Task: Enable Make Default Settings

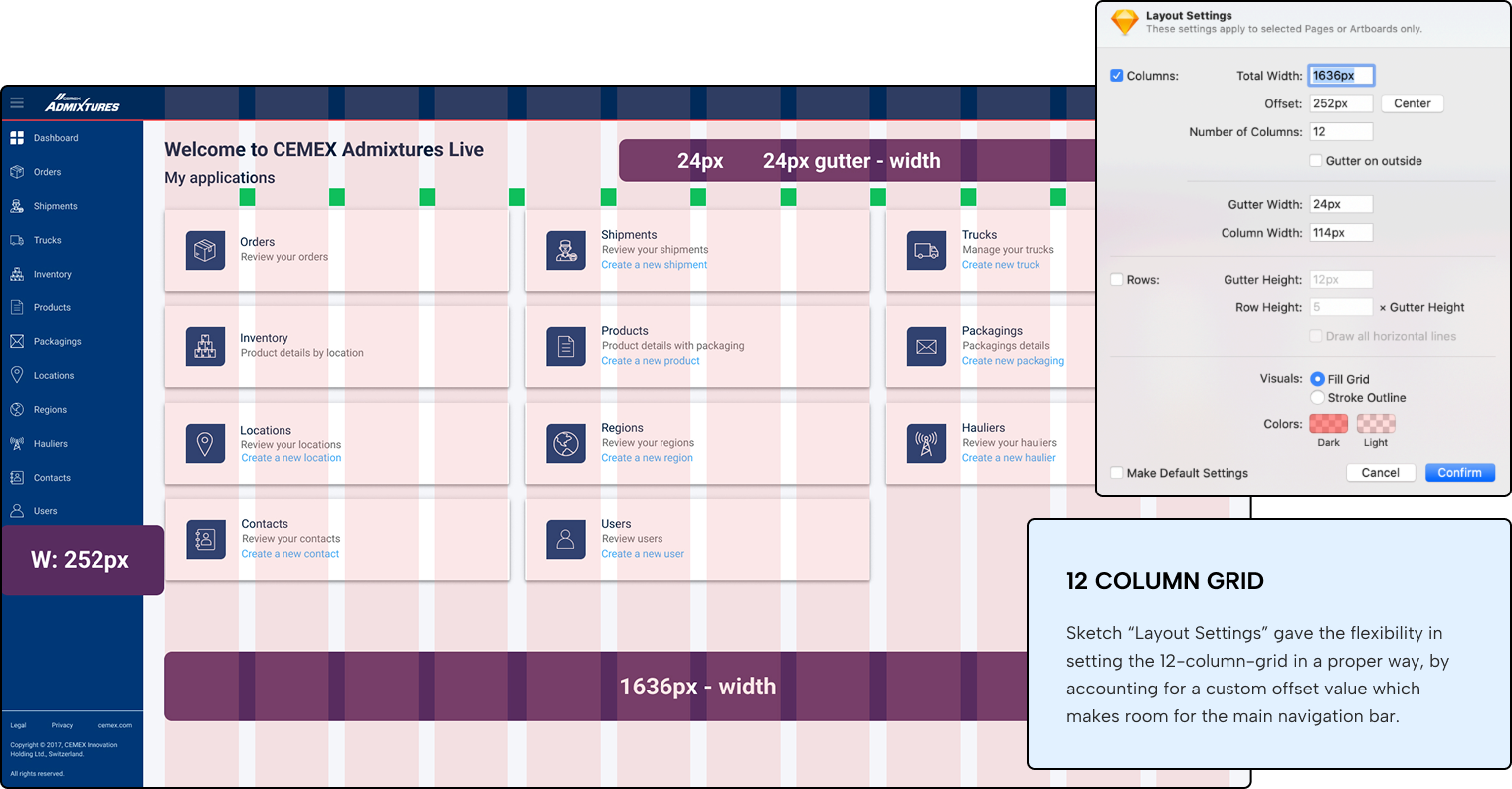Action: (1116, 473)
